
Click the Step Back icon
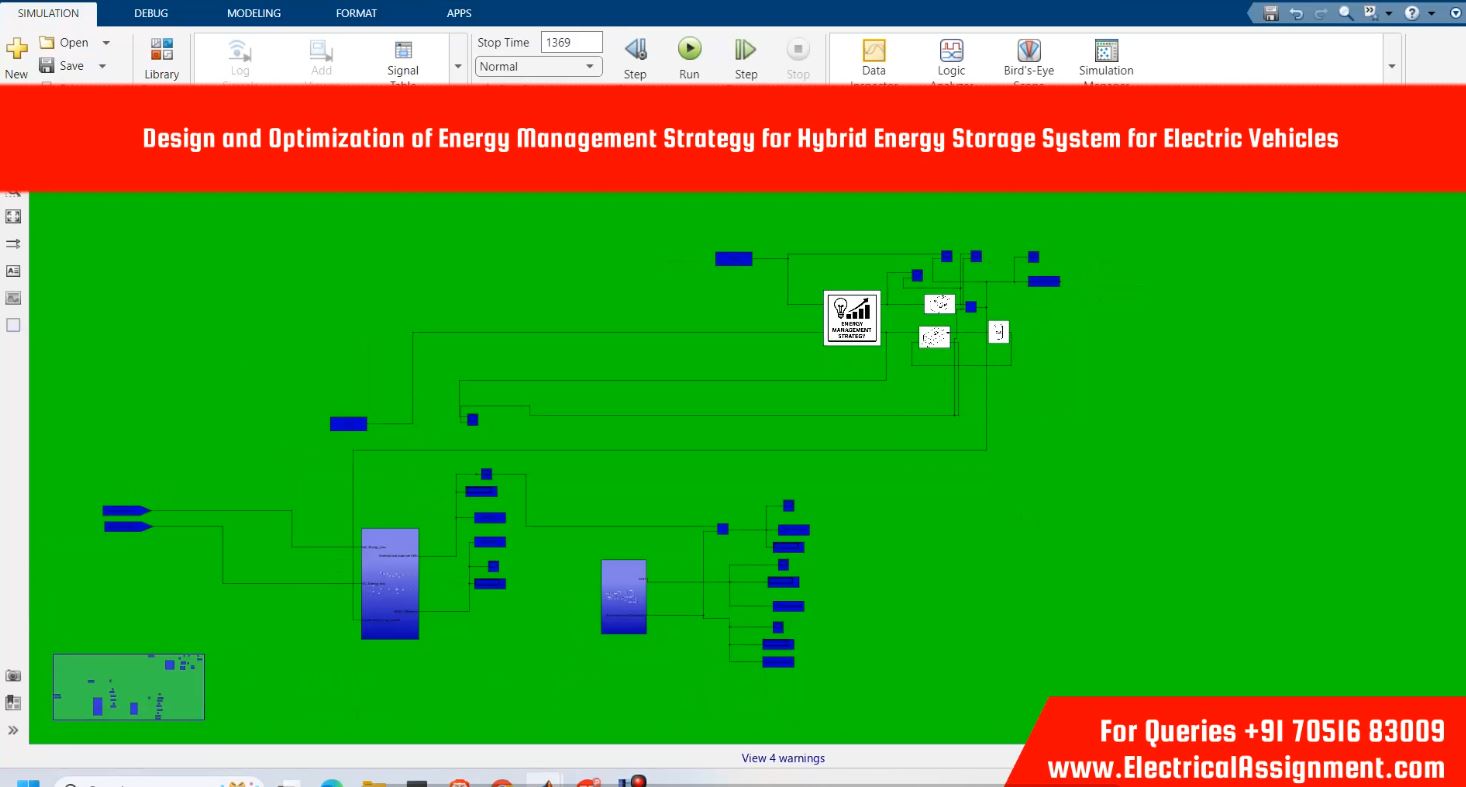pyautogui.click(x=635, y=50)
